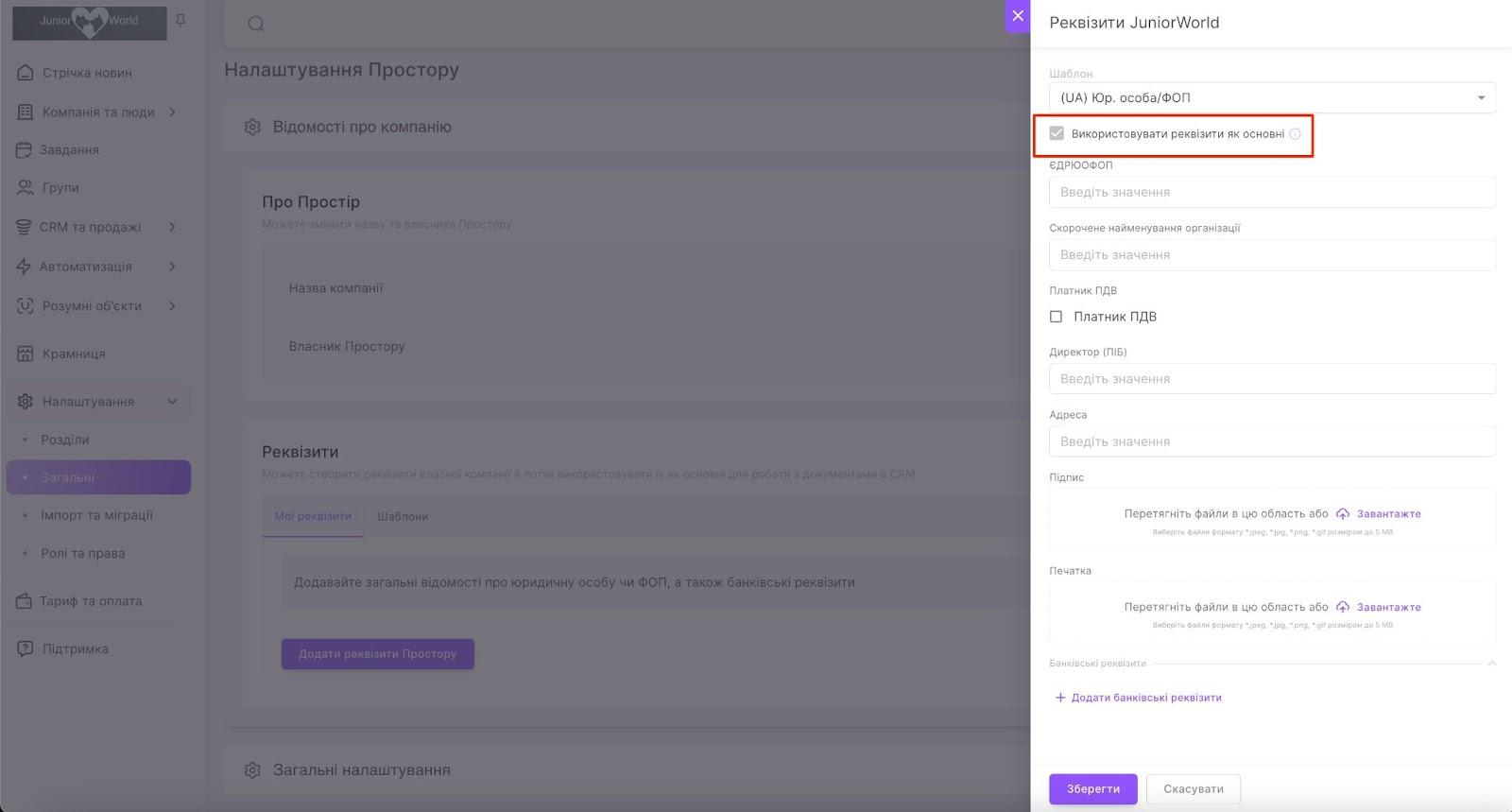Click the Компанія та люди building icon
Screen dimensions: 1512x812
(26, 112)
